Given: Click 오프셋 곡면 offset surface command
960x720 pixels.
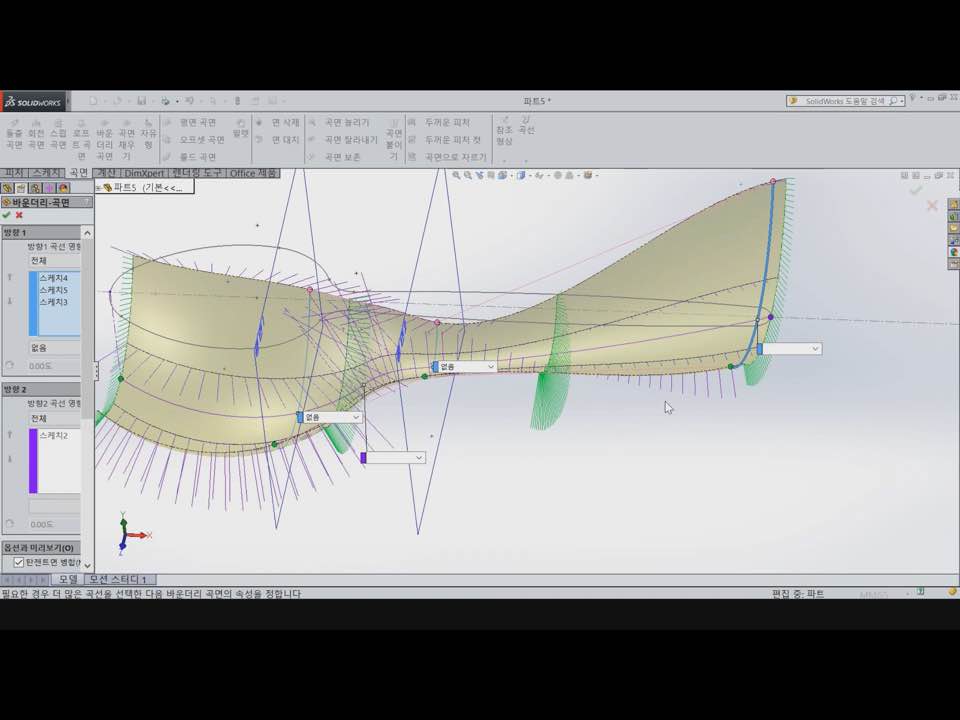Looking at the screenshot, I should 195,140.
